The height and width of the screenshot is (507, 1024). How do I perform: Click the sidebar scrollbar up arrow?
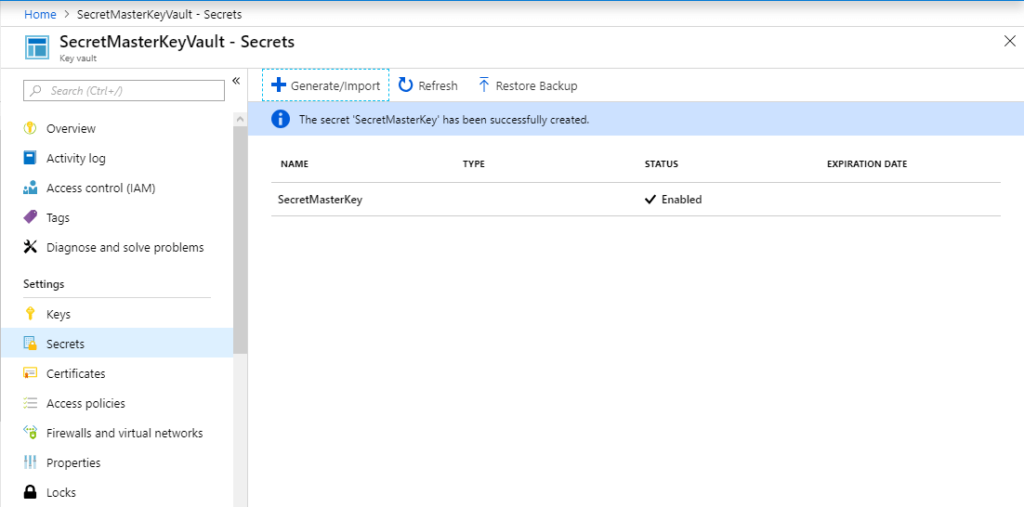click(240, 120)
